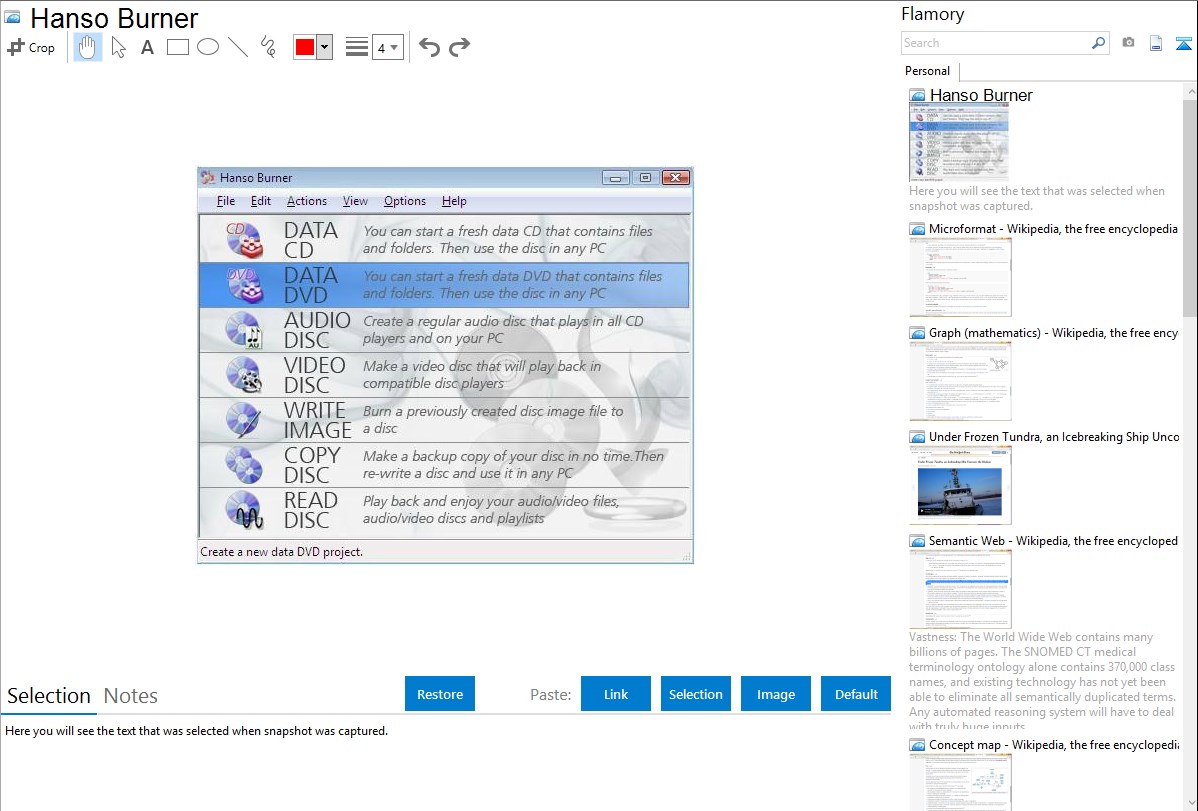
Task: Open the Under Frozen Tundra snapshot thumbnail
Action: [x=960, y=485]
